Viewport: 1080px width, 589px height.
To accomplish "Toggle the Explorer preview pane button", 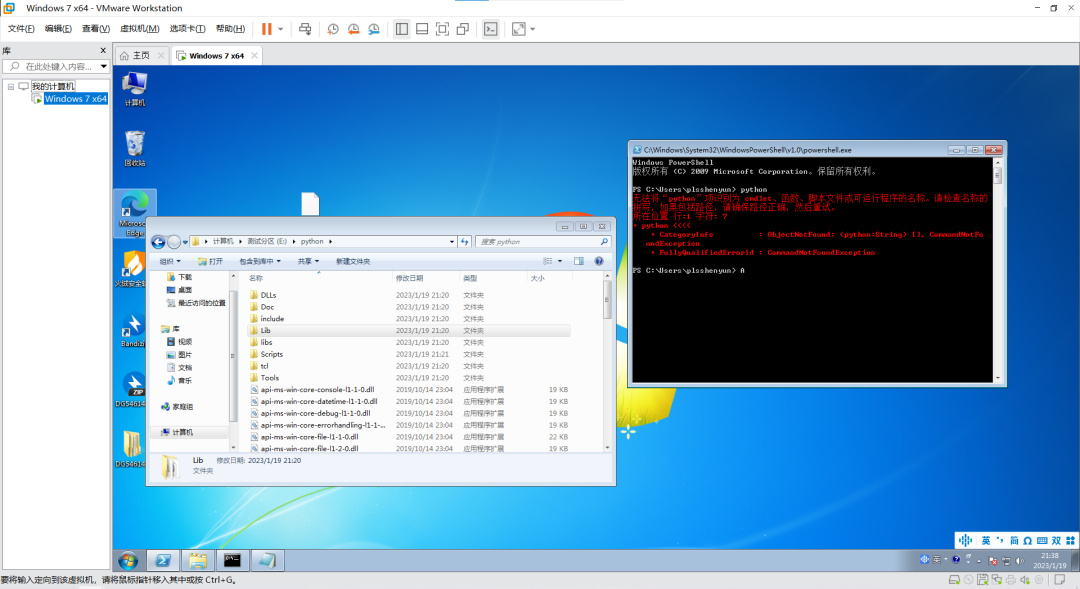I will tap(578, 261).
